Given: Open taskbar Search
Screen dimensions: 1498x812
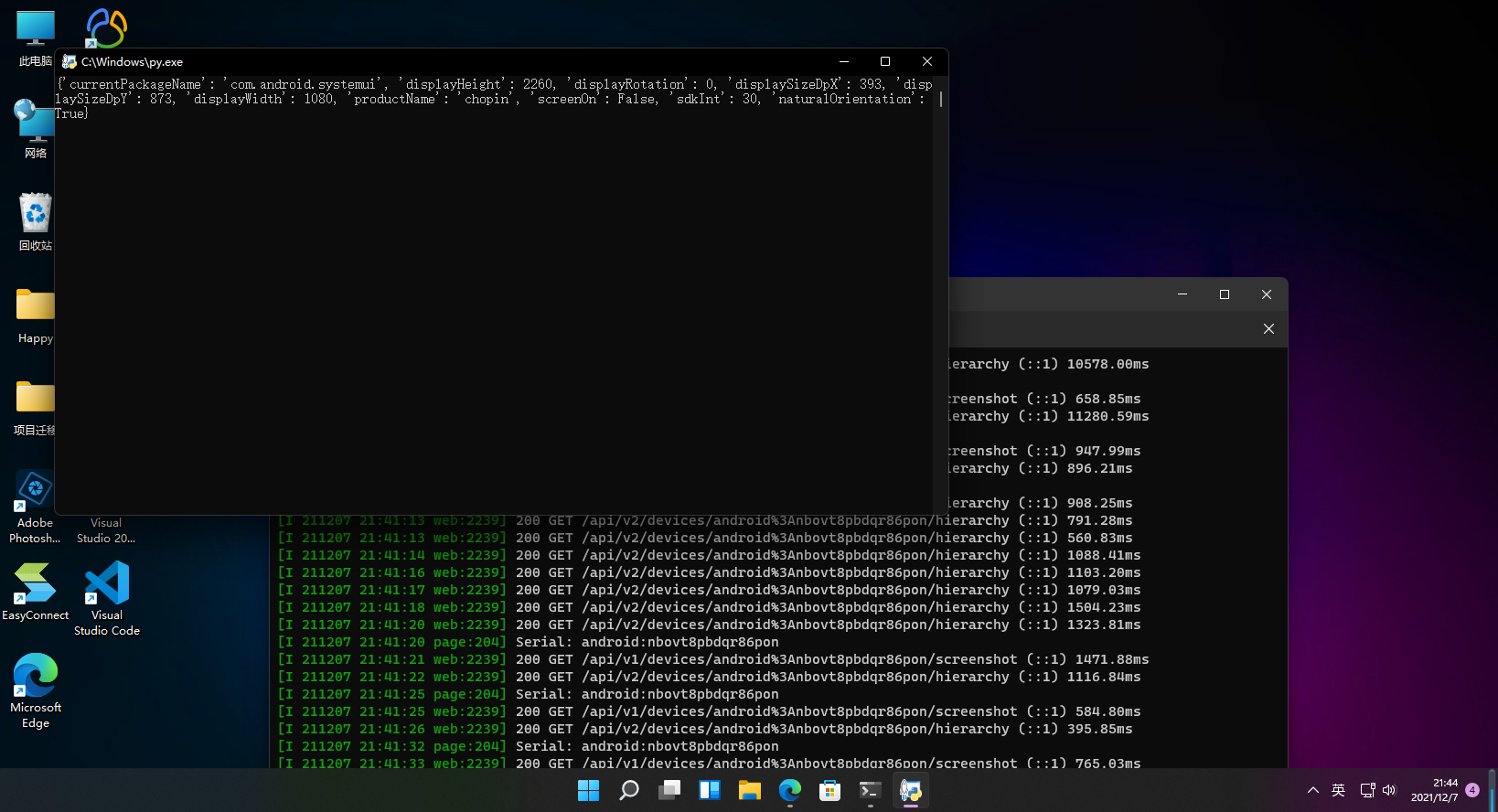Looking at the screenshot, I should pyautogui.click(x=629, y=790).
